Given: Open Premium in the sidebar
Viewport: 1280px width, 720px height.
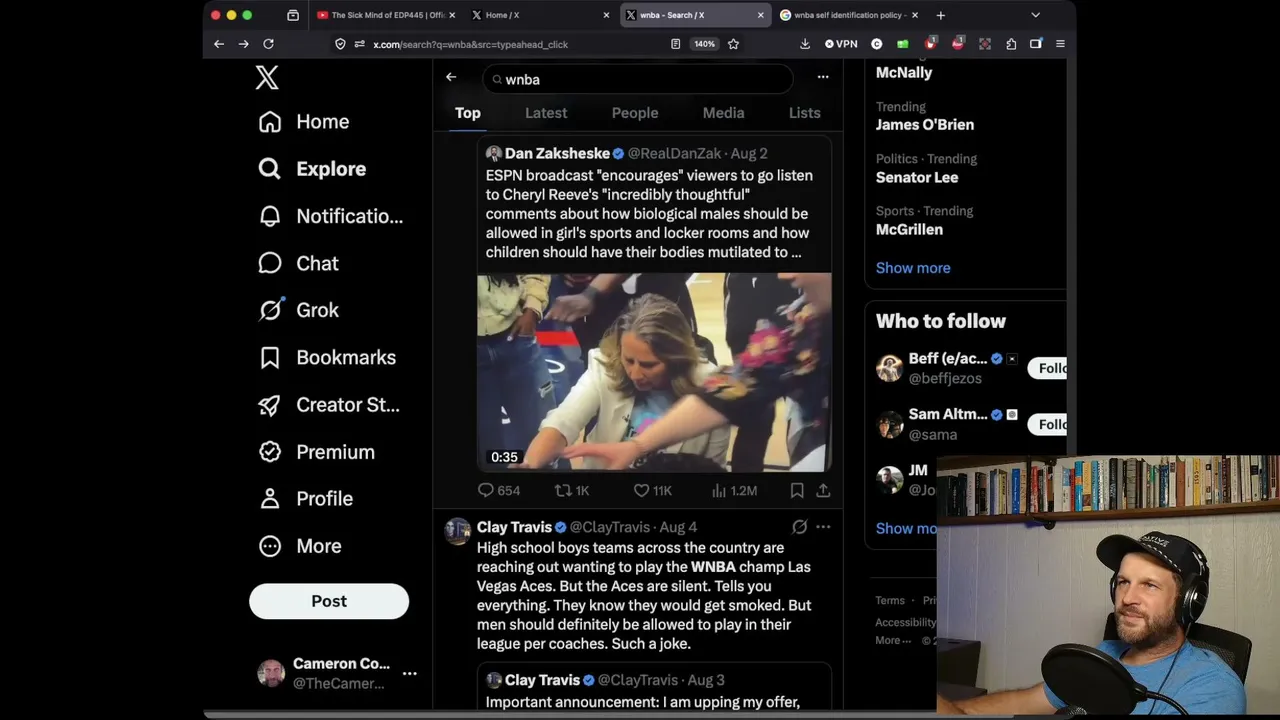Looking at the screenshot, I should click(x=316, y=452).
